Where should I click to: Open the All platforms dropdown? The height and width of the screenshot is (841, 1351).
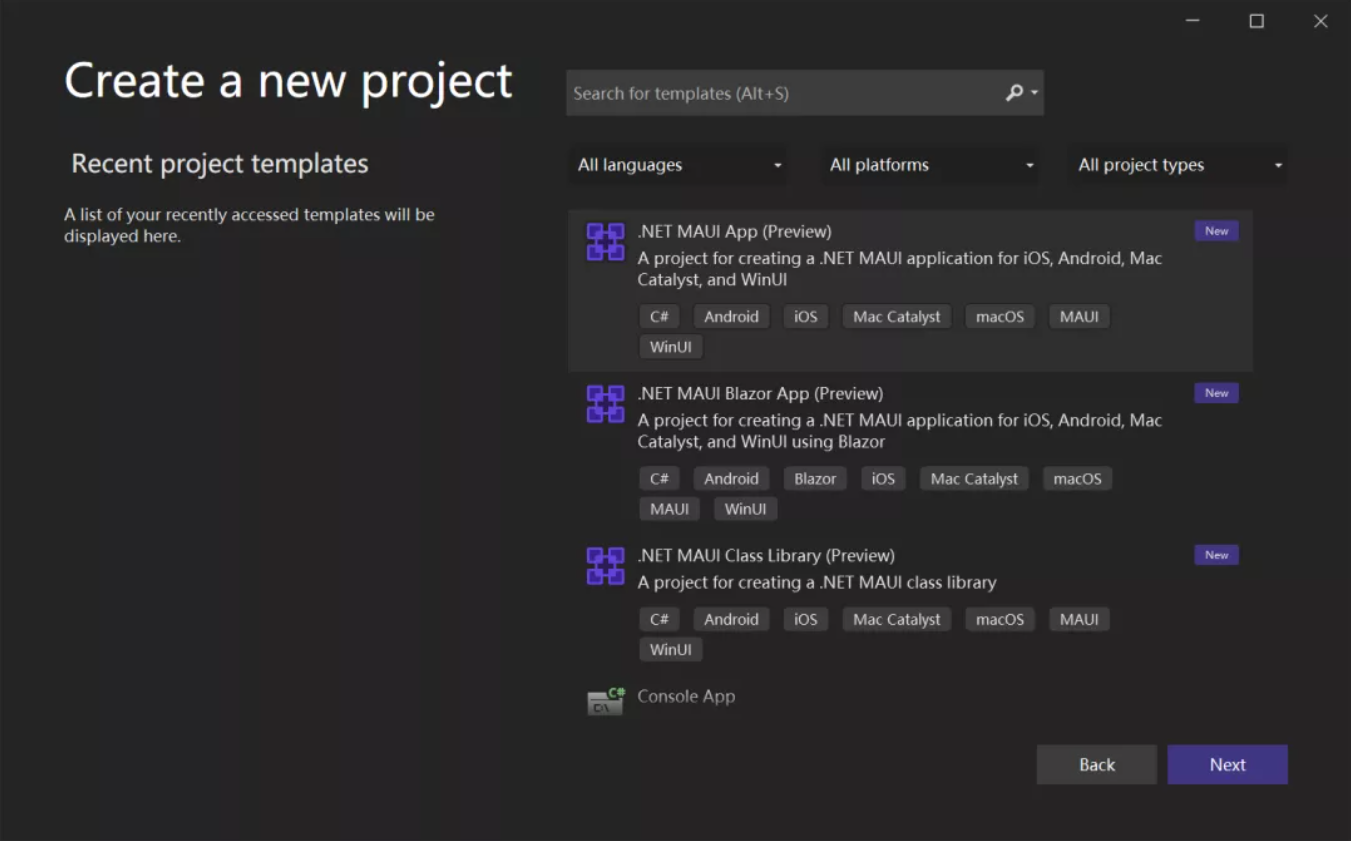tap(930, 165)
